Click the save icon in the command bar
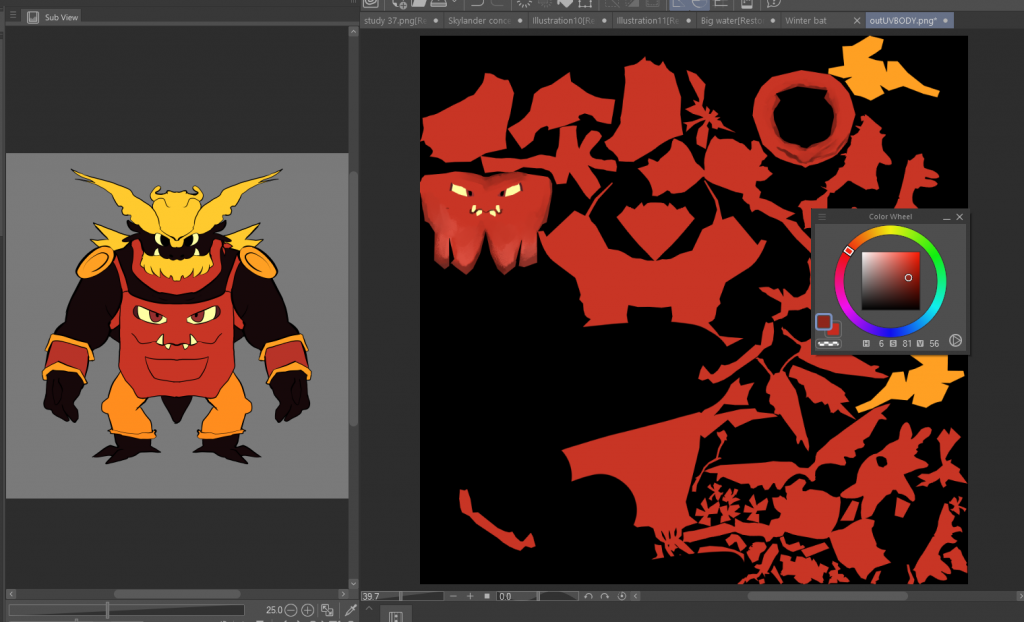Image resolution: width=1024 pixels, height=622 pixels. click(x=439, y=4)
